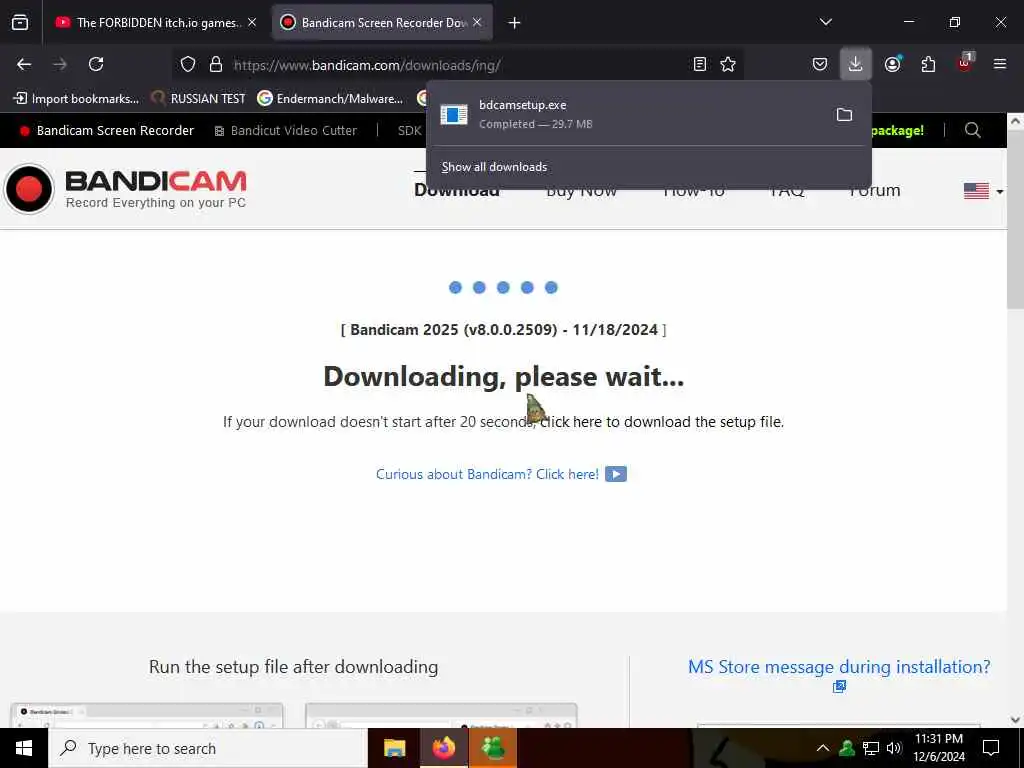Click the Type here to search box
This screenshot has width=1024, height=768.
pos(208,748)
